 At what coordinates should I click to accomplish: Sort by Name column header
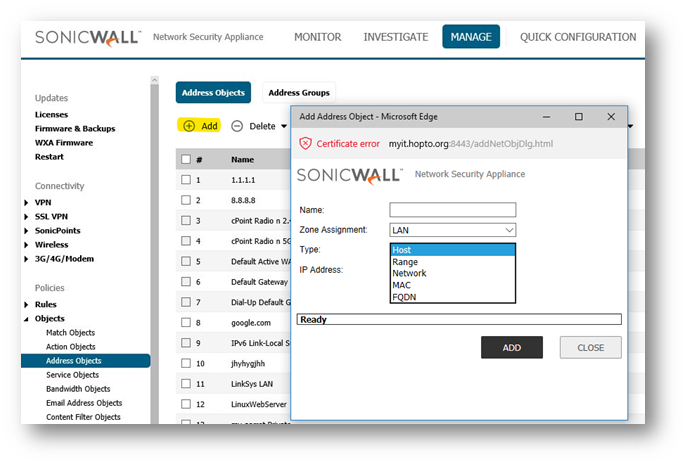click(242, 159)
